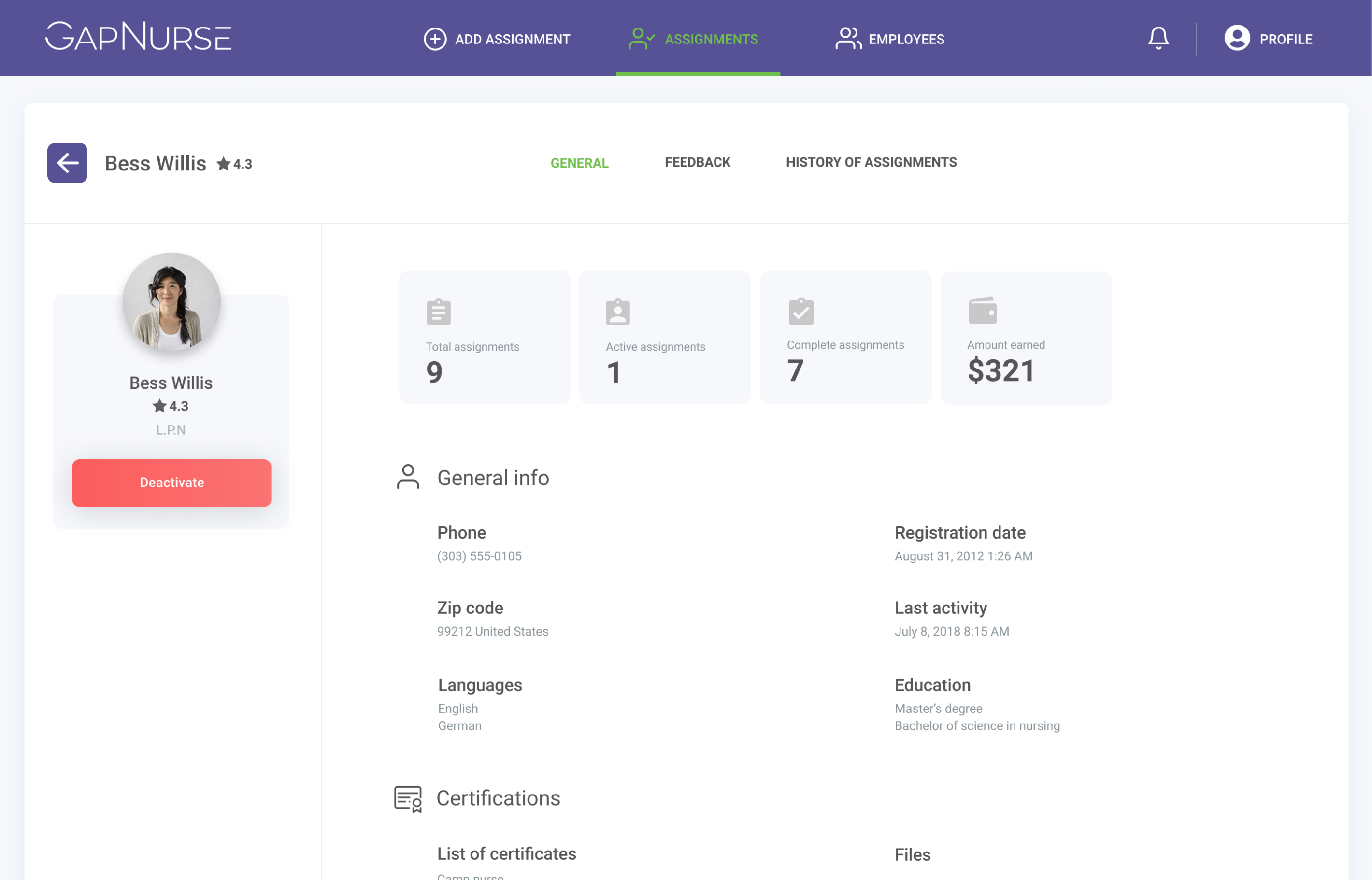The height and width of the screenshot is (880, 1372).
Task: Click the back arrow button
Action: (x=68, y=163)
